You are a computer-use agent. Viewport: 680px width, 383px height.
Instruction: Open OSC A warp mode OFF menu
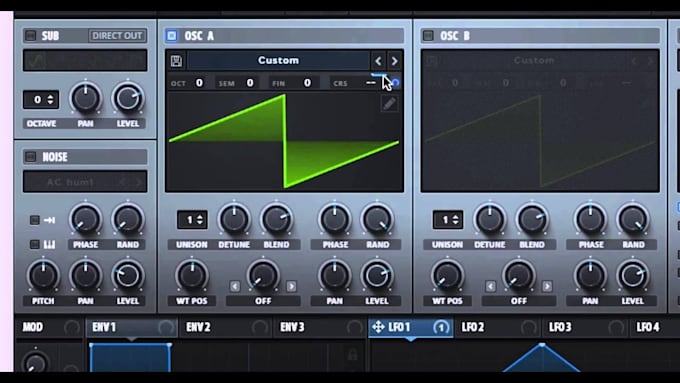click(263, 301)
